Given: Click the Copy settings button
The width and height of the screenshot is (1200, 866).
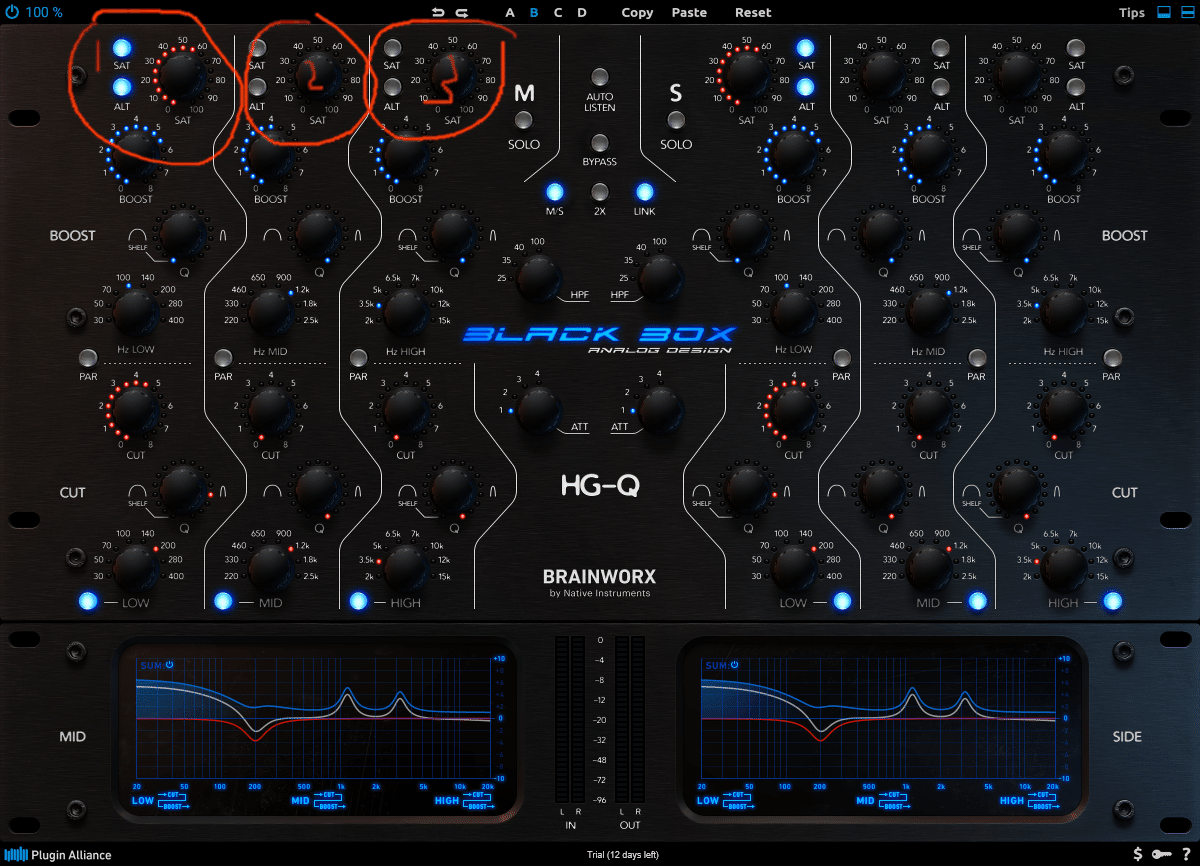Looking at the screenshot, I should (637, 13).
